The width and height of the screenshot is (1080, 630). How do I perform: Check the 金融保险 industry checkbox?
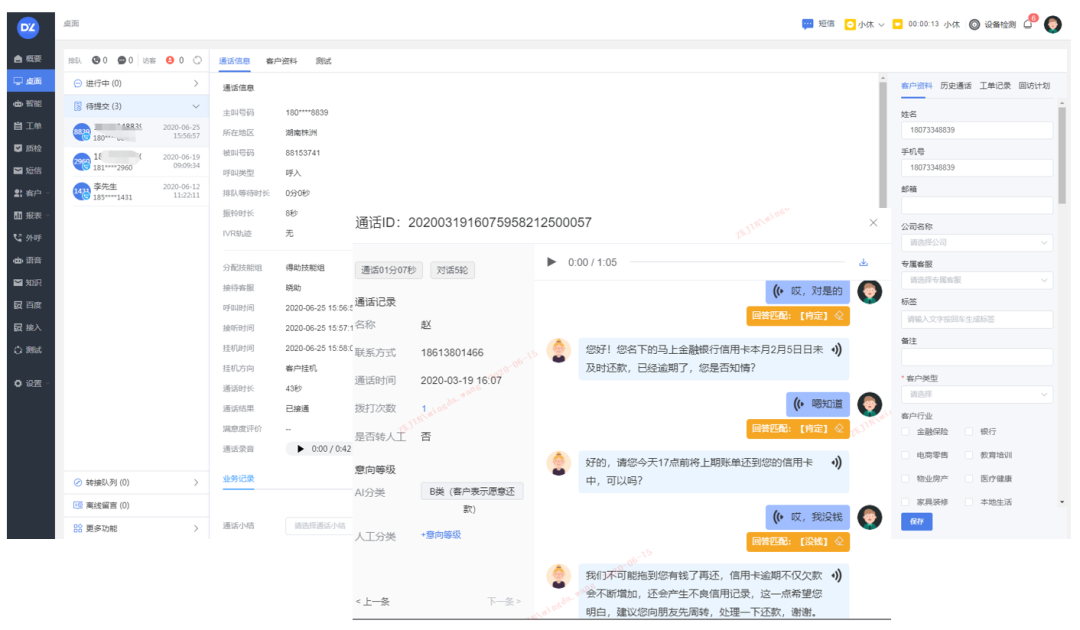[907, 432]
